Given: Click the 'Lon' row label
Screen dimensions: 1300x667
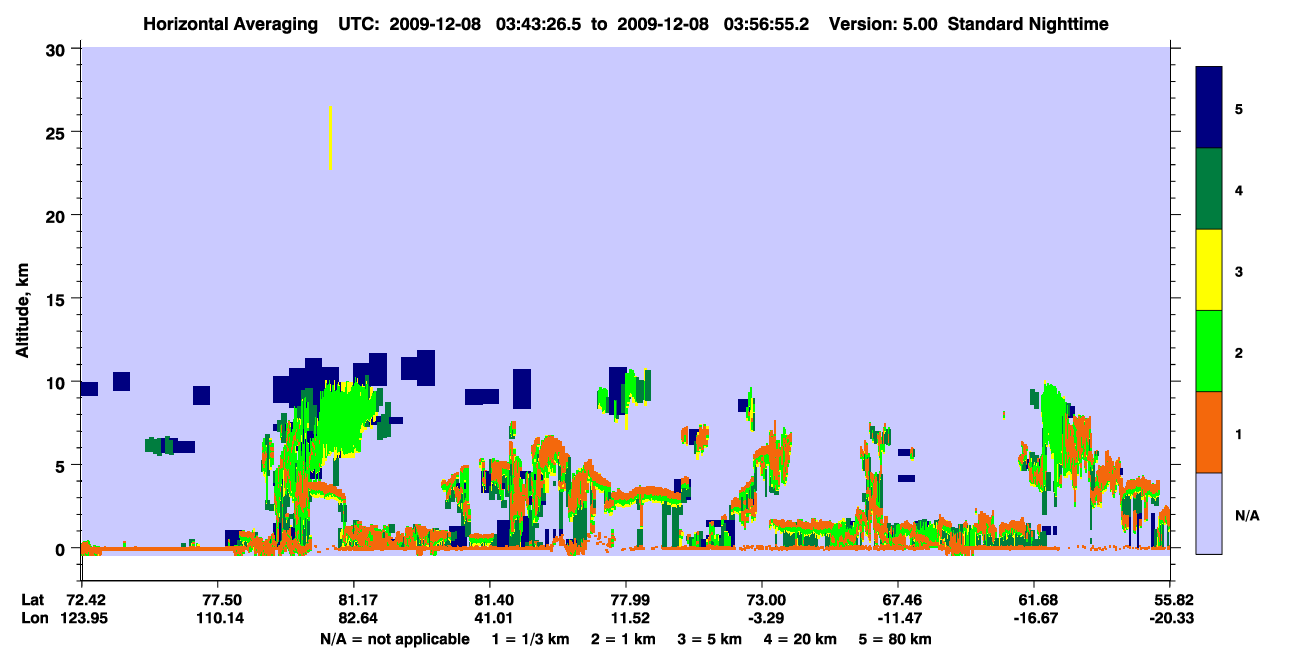Looking at the screenshot, I should pos(33,618).
